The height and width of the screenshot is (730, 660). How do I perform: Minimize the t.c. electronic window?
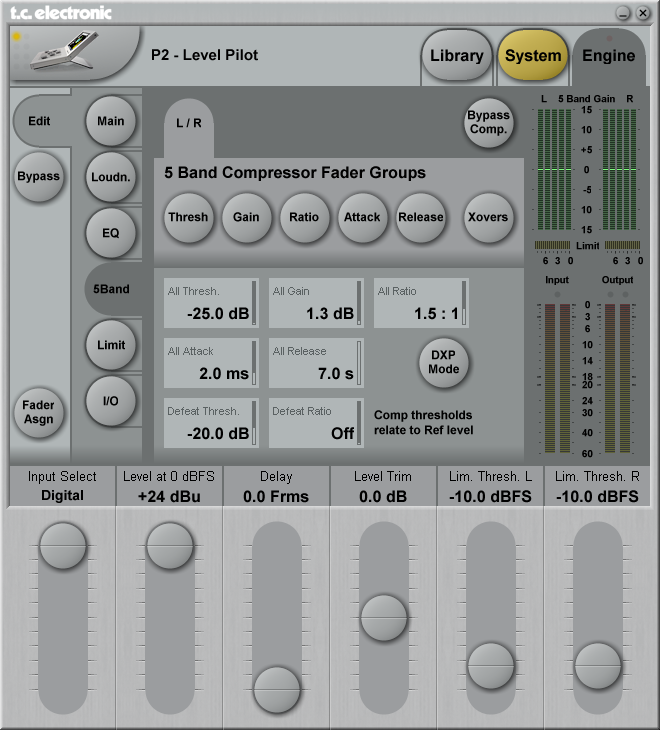[623, 13]
